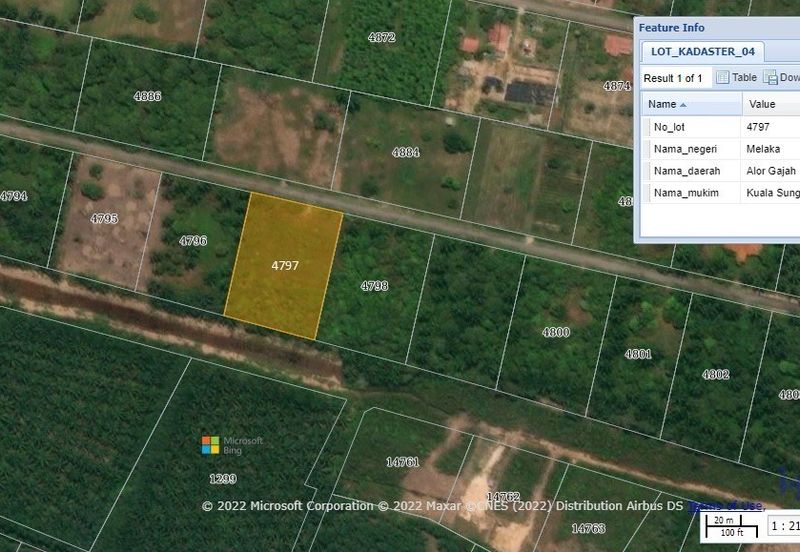Viewport: 800px width, 552px height.
Task: Select lot 4795 on the map
Action: pyautogui.click(x=104, y=218)
